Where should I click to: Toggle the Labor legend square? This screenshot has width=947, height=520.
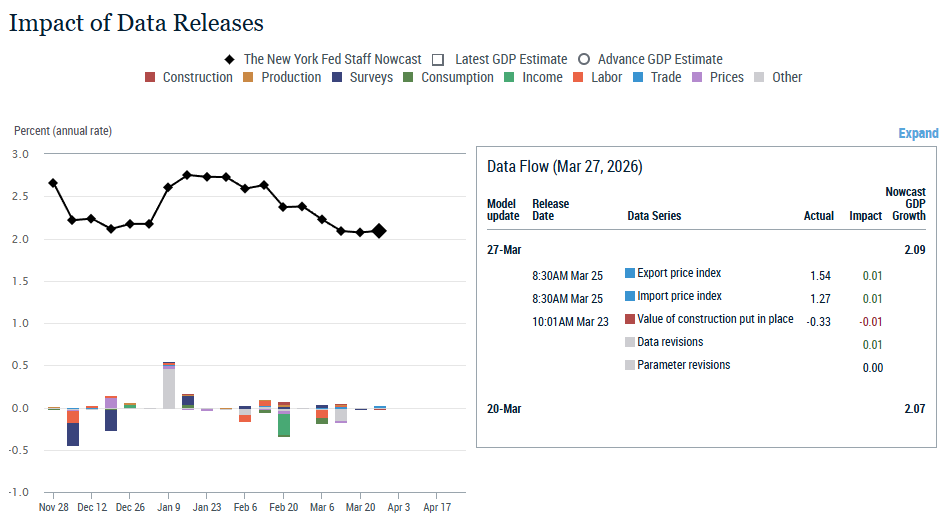tap(578, 78)
